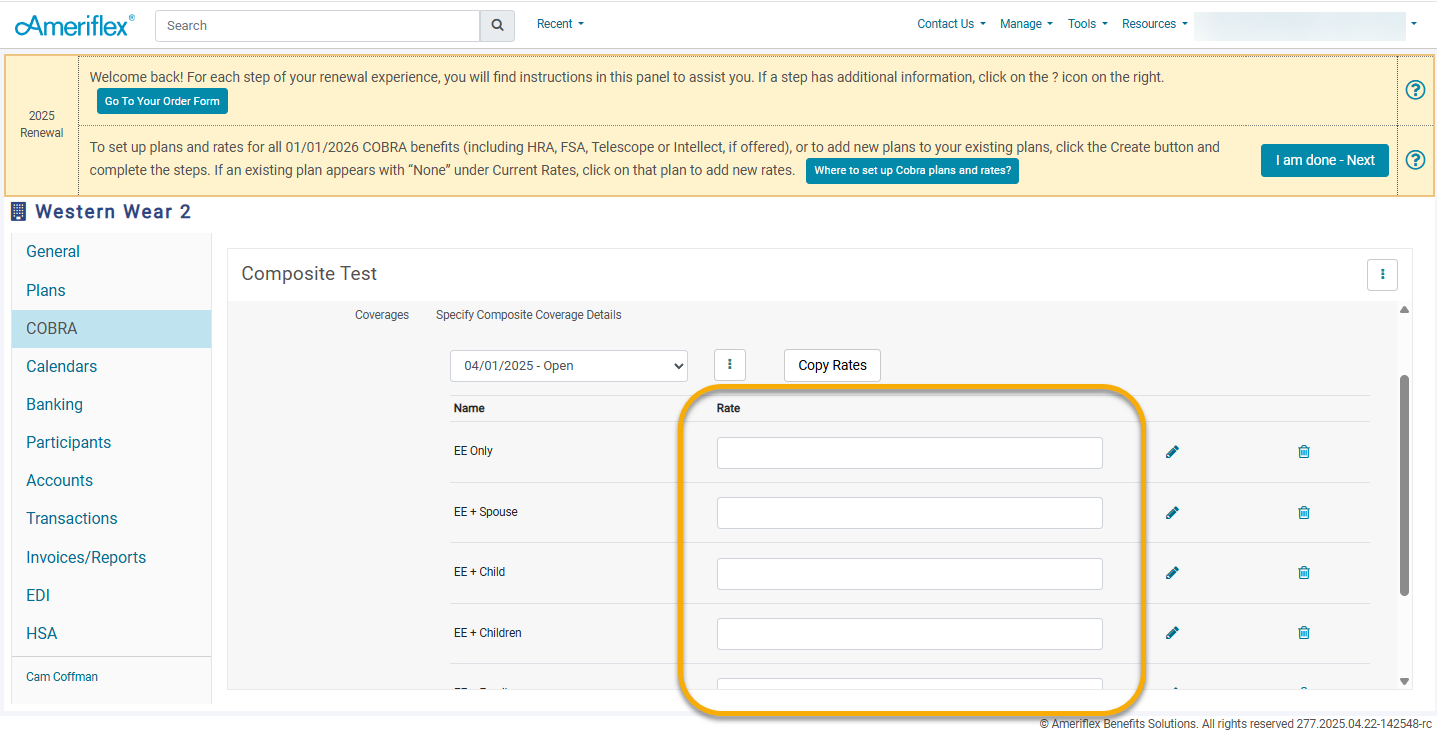The width and height of the screenshot is (1437, 730).
Task: Click the EE + Child rate input field
Action: pos(910,574)
